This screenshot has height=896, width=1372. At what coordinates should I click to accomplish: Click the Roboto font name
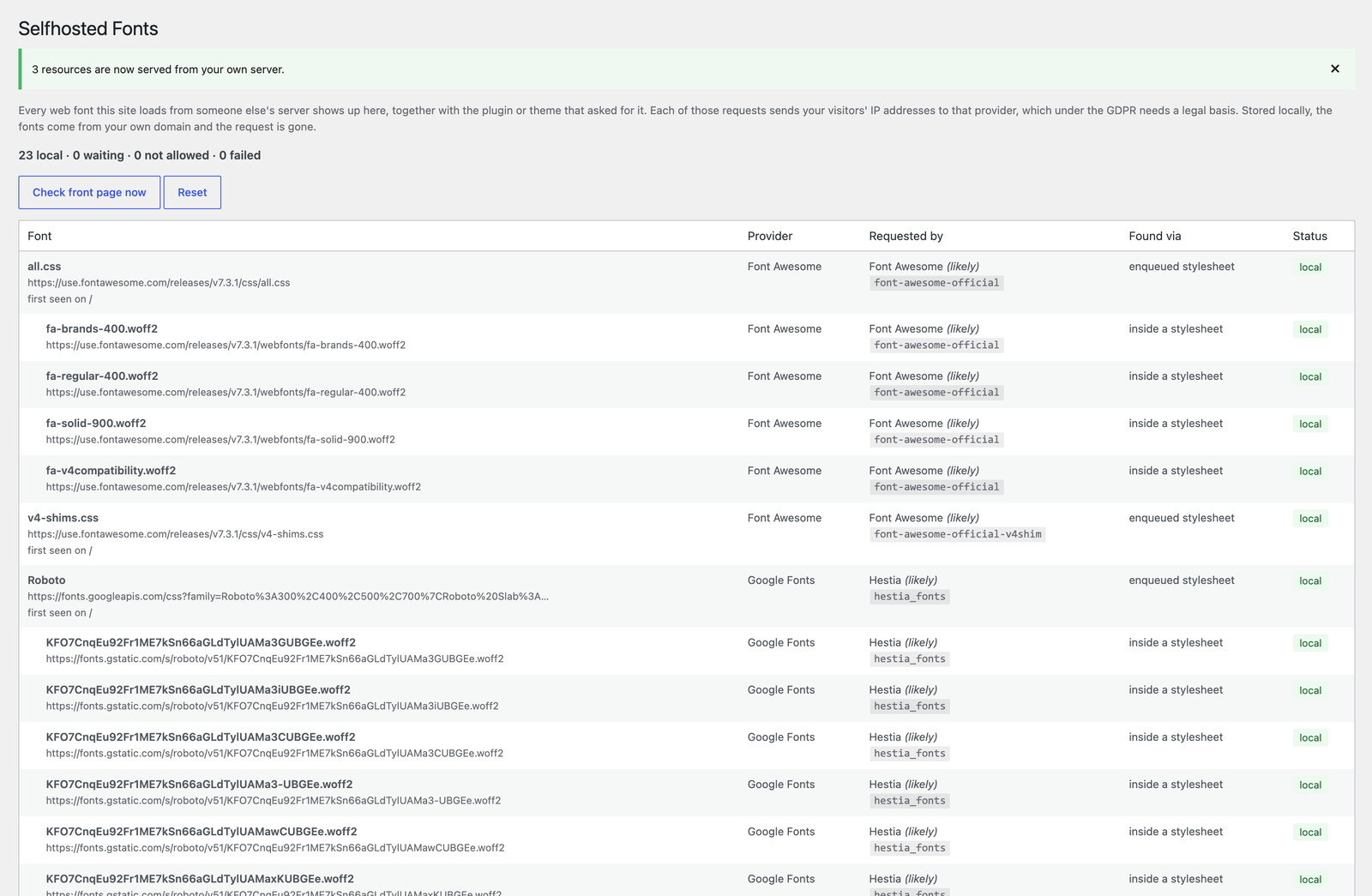pyautogui.click(x=46, y=580)
